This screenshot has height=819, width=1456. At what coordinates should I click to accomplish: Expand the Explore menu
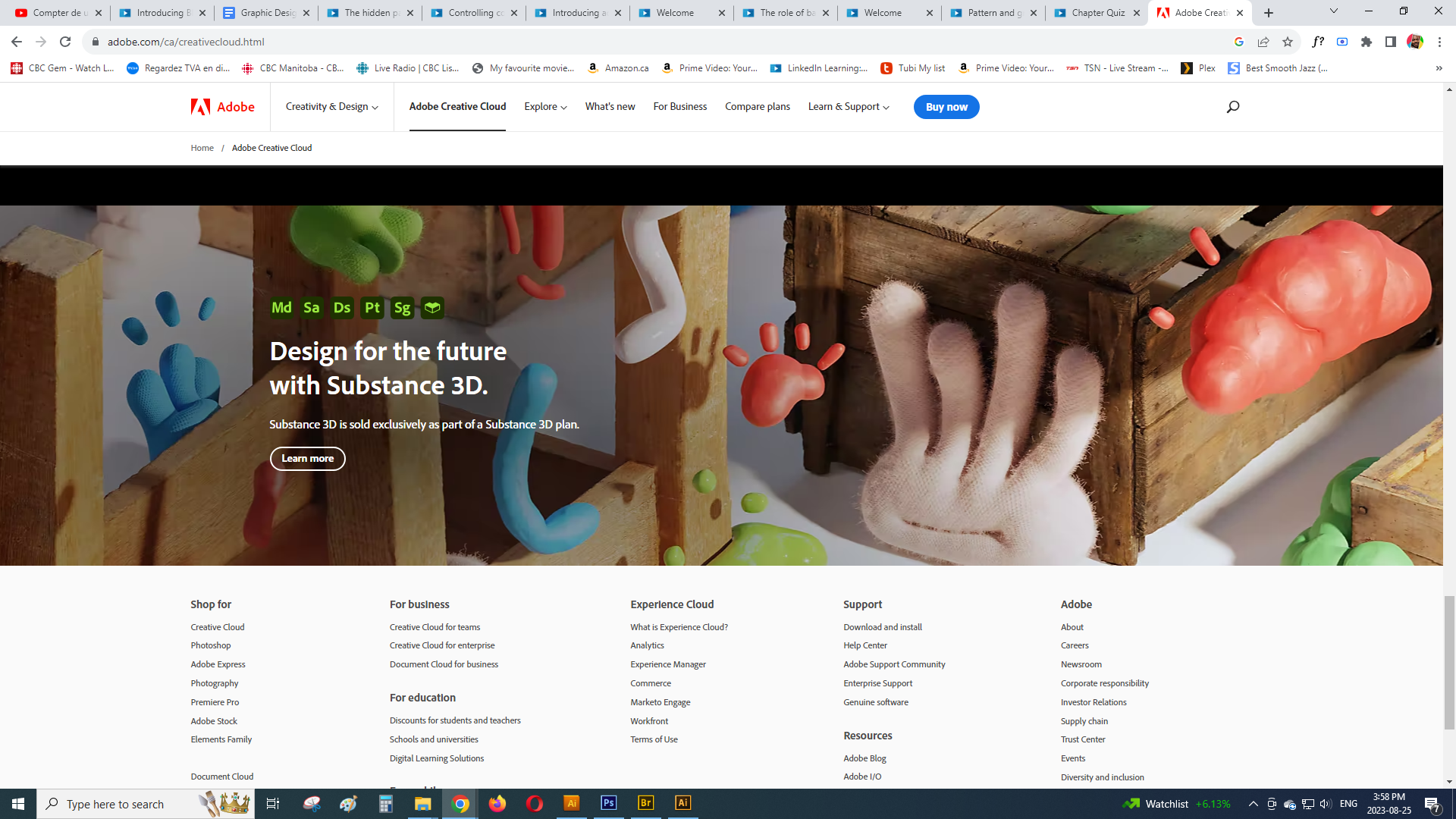pos(545,107)
